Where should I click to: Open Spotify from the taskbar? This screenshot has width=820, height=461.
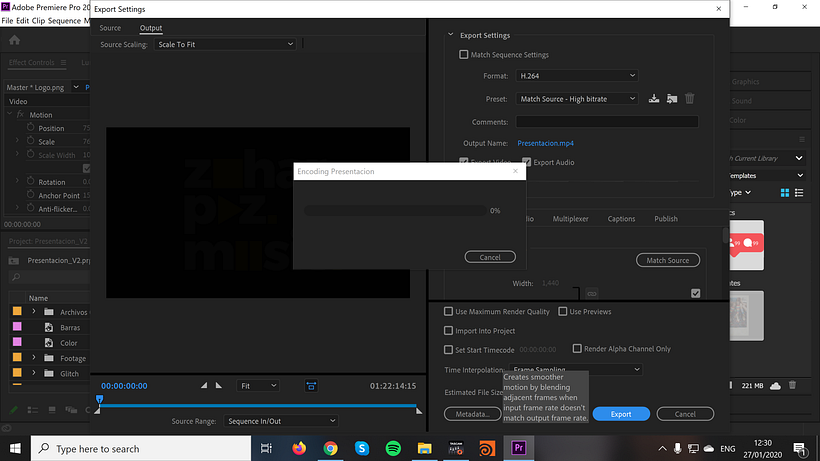pos(393,448)
